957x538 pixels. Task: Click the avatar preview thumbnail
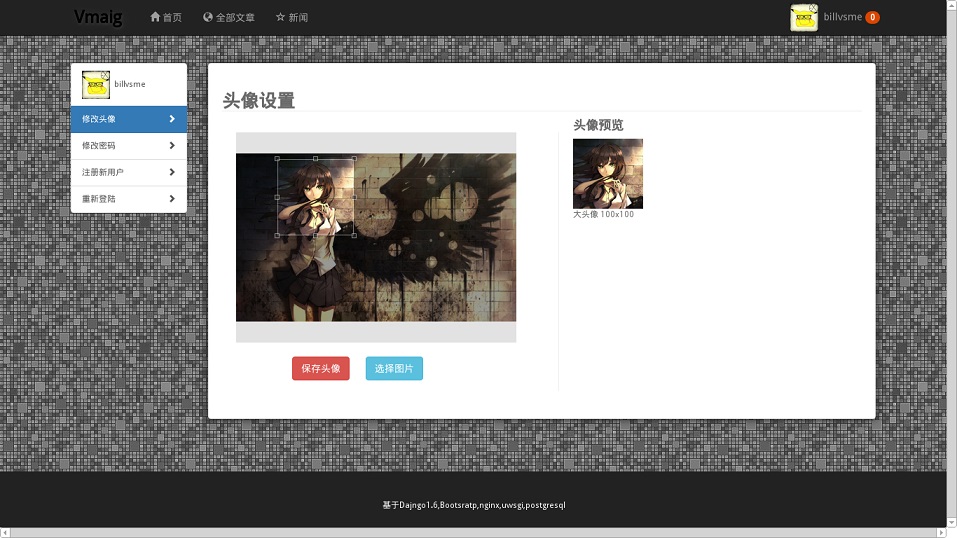point(608,173)
